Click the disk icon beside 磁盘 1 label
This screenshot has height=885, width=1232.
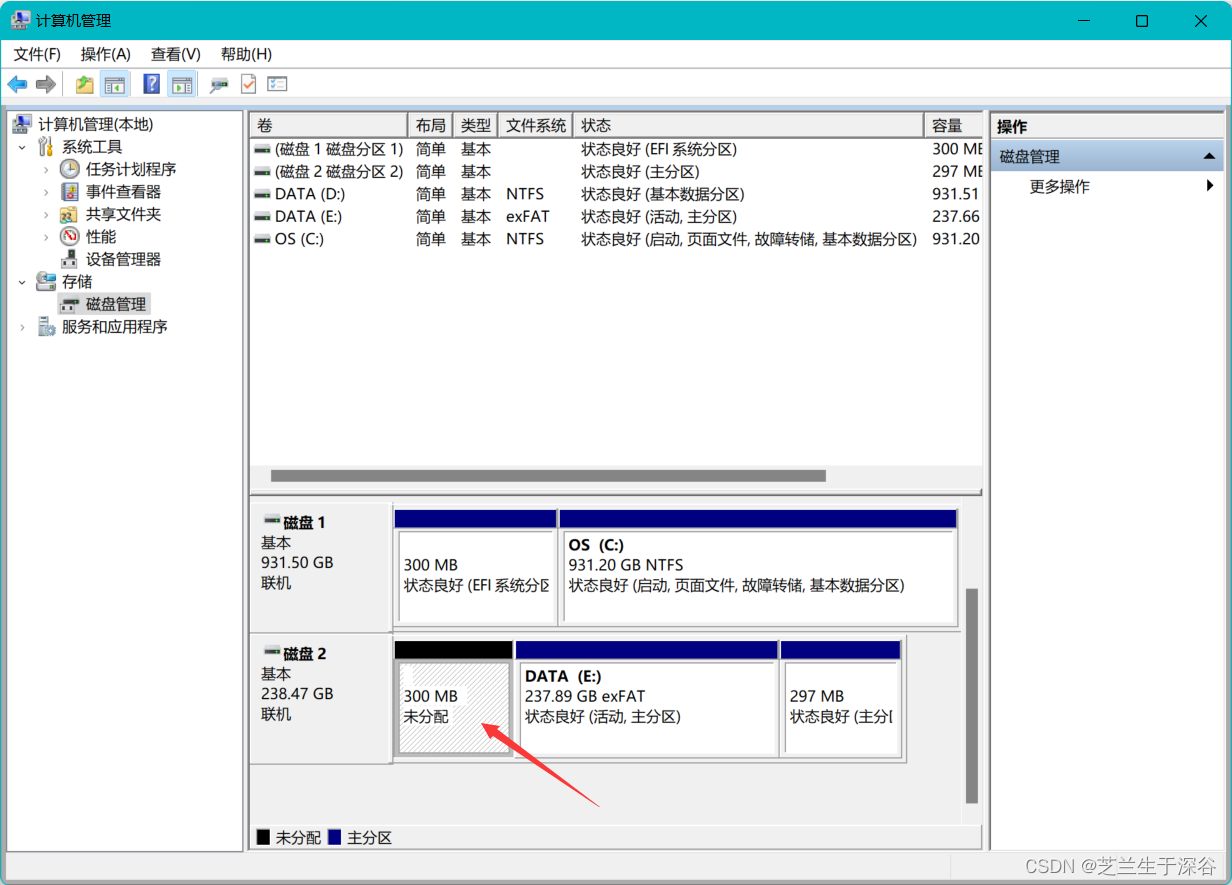point(271,521)
